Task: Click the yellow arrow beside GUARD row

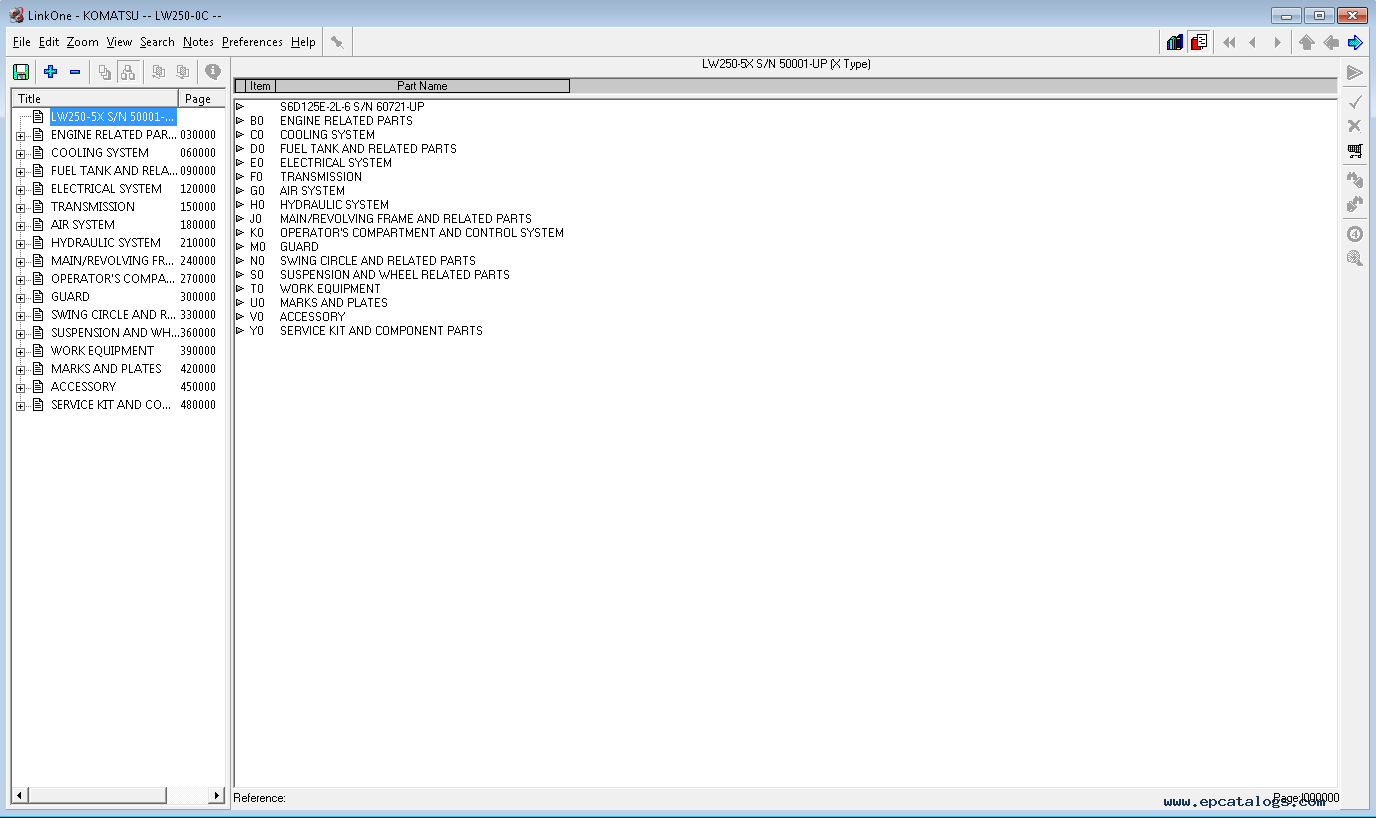Action: point(240,246)
